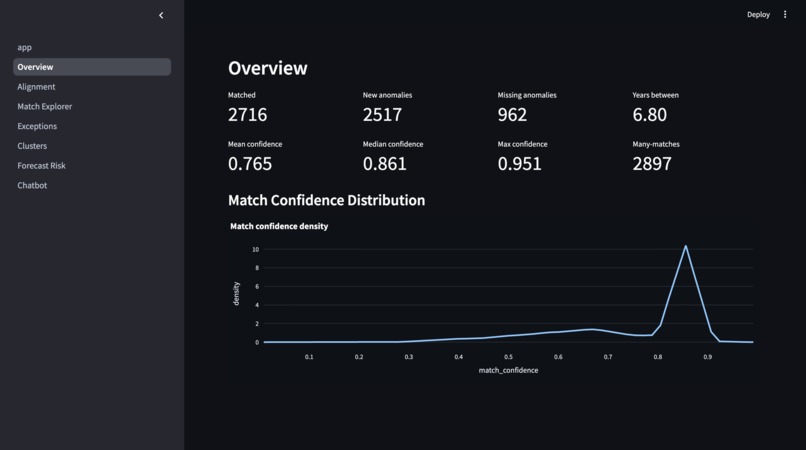Click the density peak on the chart
Screen dimensions: 806x450
pyautogui.click(x=686, y=246)
